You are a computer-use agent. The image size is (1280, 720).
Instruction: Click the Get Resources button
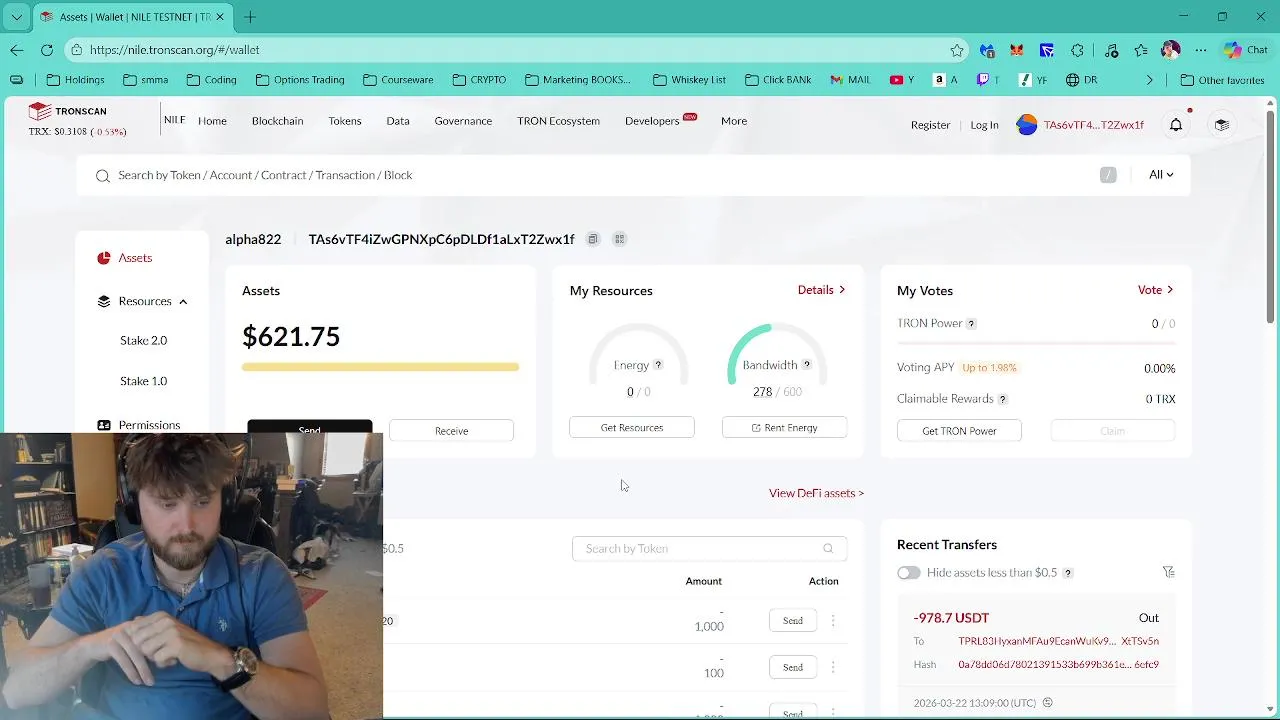point(632,428)
